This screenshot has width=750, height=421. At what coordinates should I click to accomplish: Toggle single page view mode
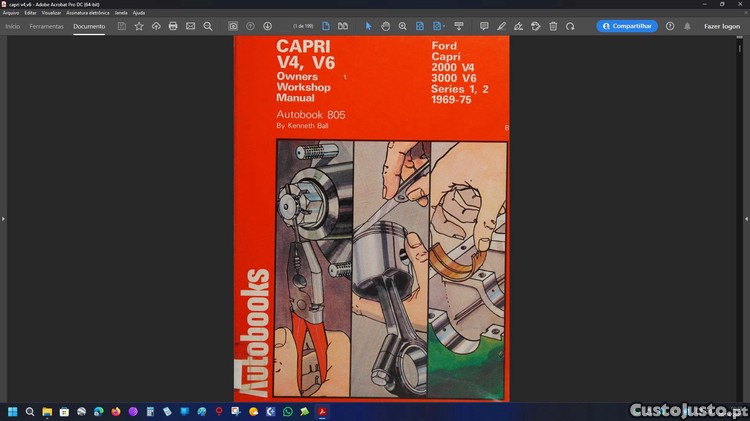point(326,26)
